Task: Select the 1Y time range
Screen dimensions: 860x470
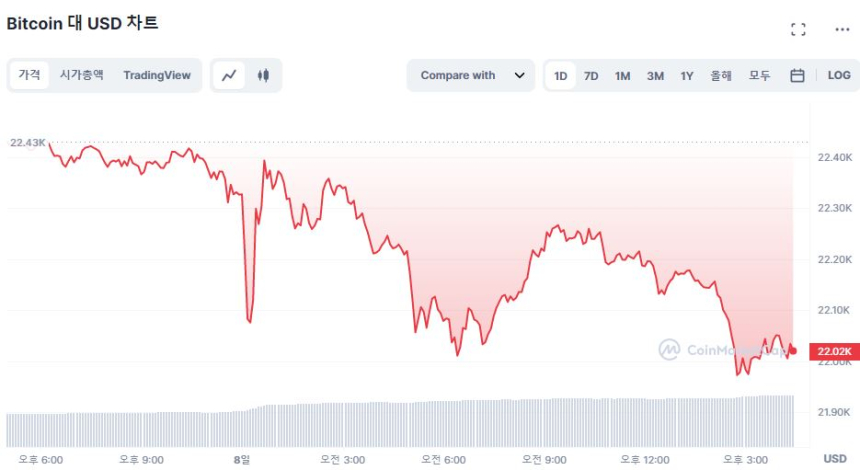Action: [x=687, y=75]
